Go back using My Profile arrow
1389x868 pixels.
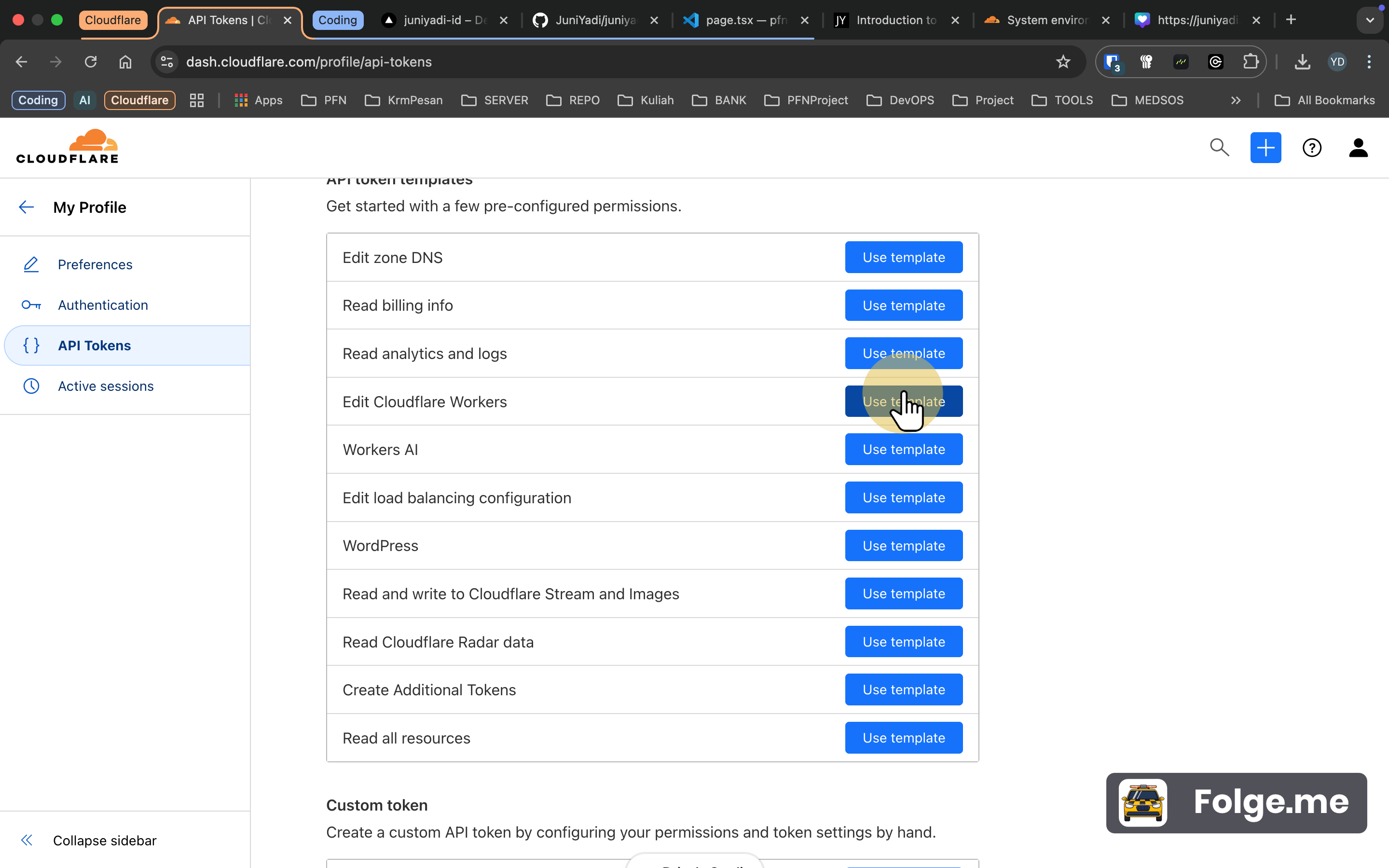(27, 207)
